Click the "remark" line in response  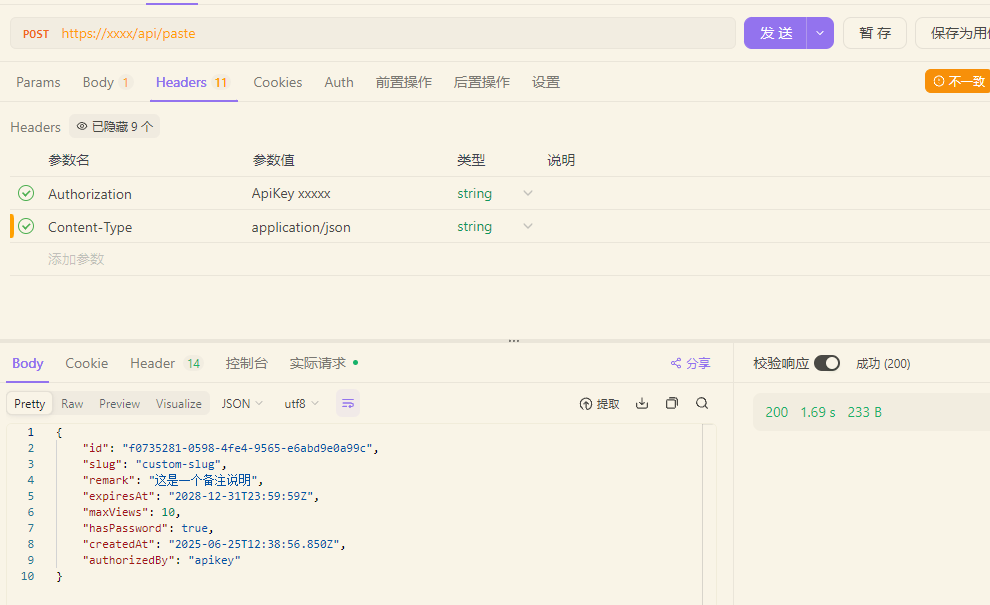pos(172,480)
